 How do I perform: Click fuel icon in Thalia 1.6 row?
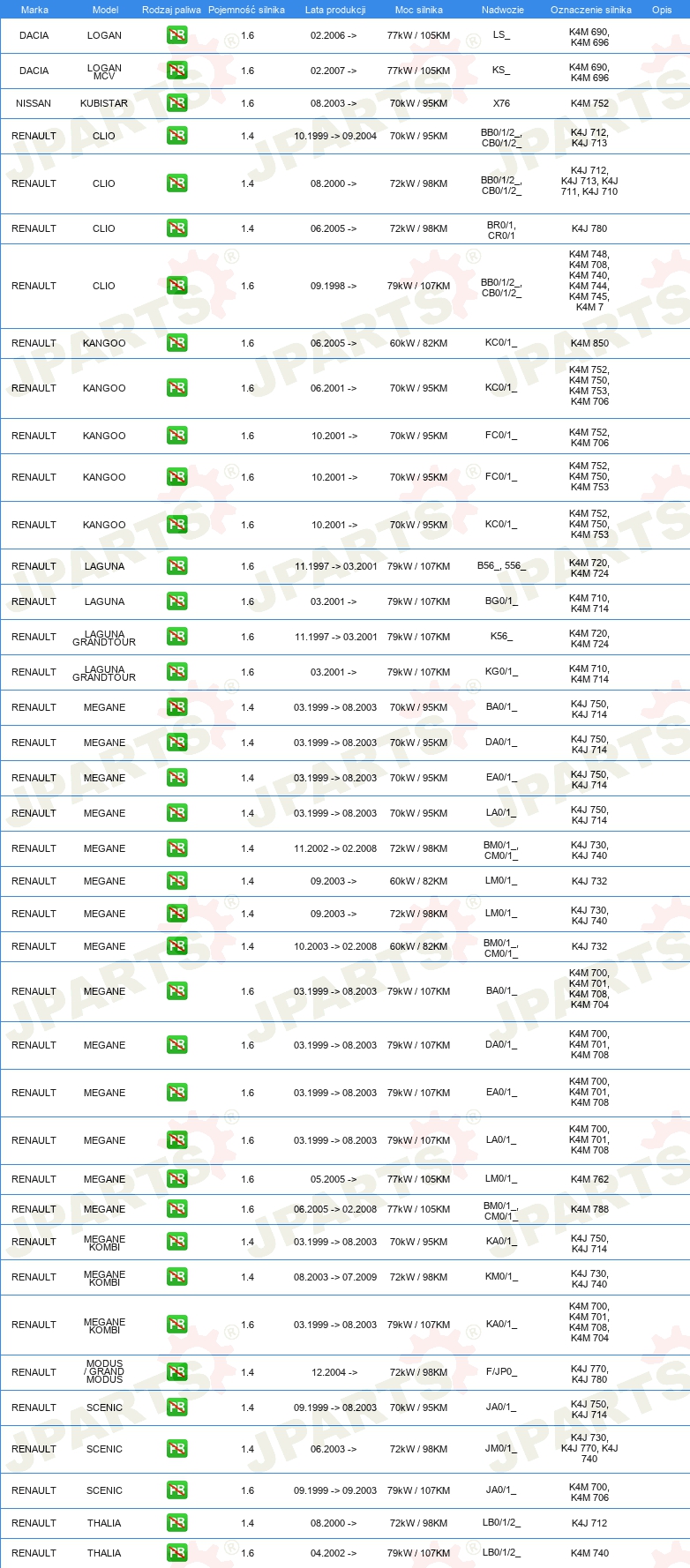(176, 1554)
